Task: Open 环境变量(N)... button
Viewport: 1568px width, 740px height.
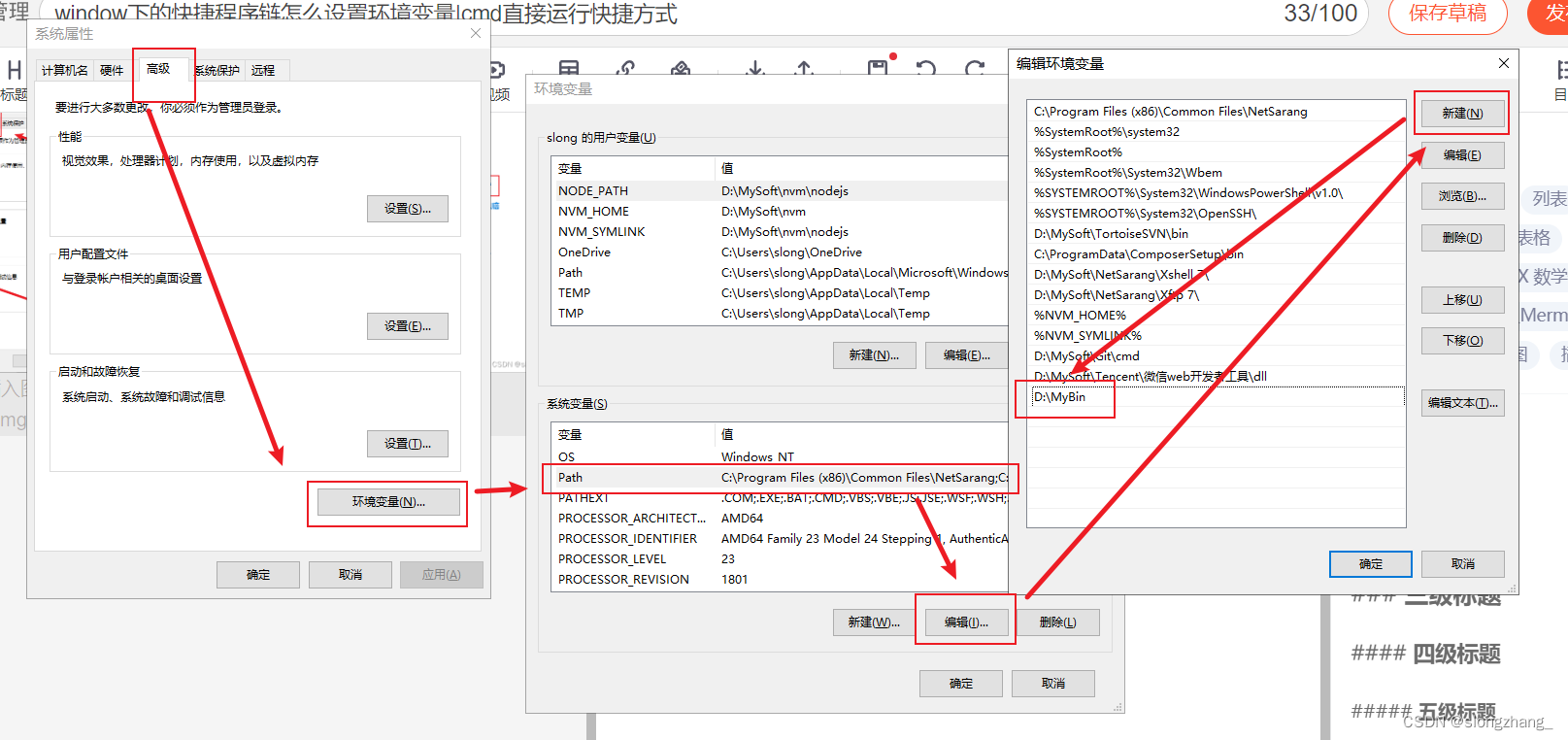Action: [388, 502]
